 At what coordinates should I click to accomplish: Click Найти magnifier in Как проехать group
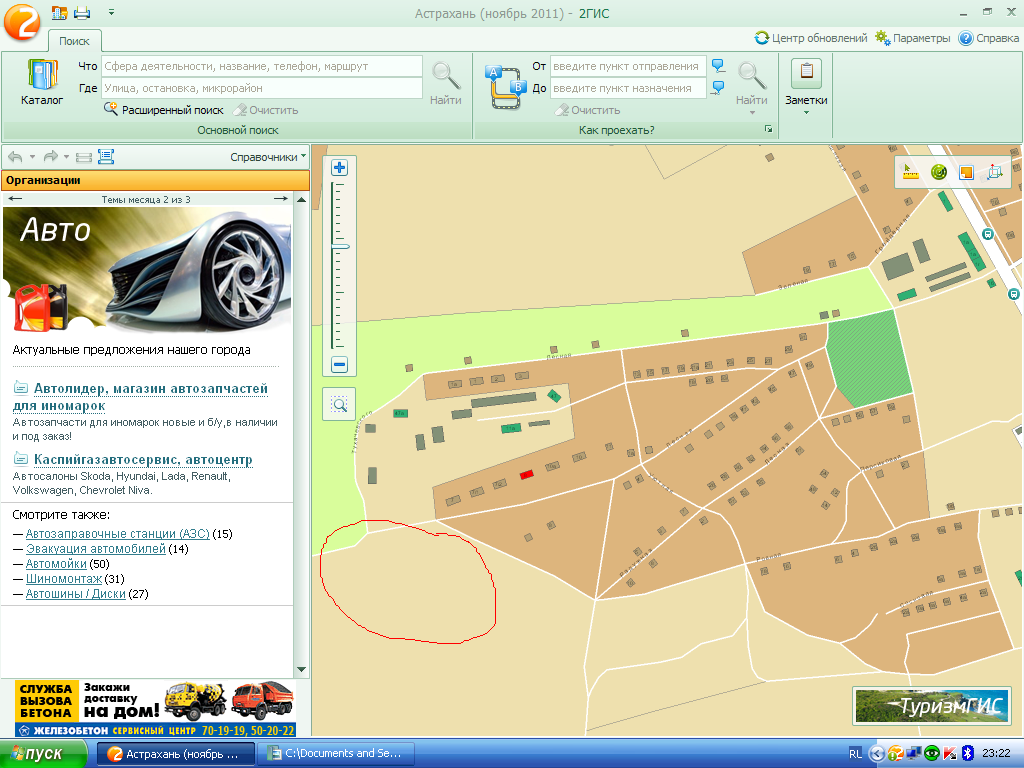[x=752, y=83]
